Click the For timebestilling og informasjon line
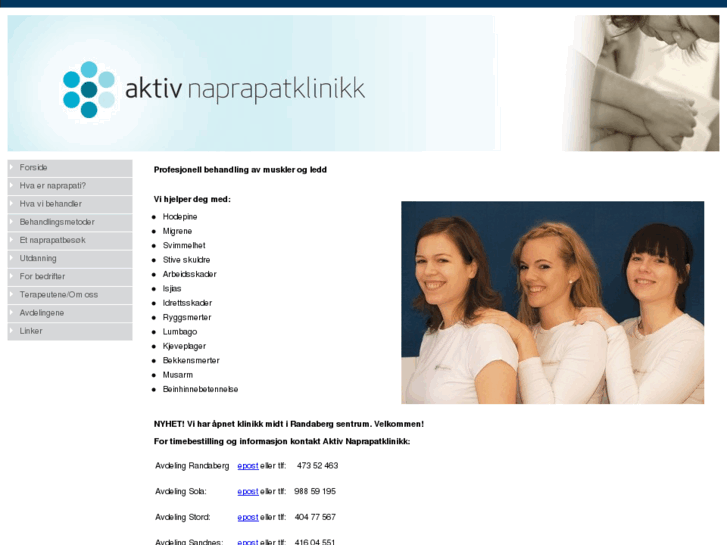 [282, 442]
